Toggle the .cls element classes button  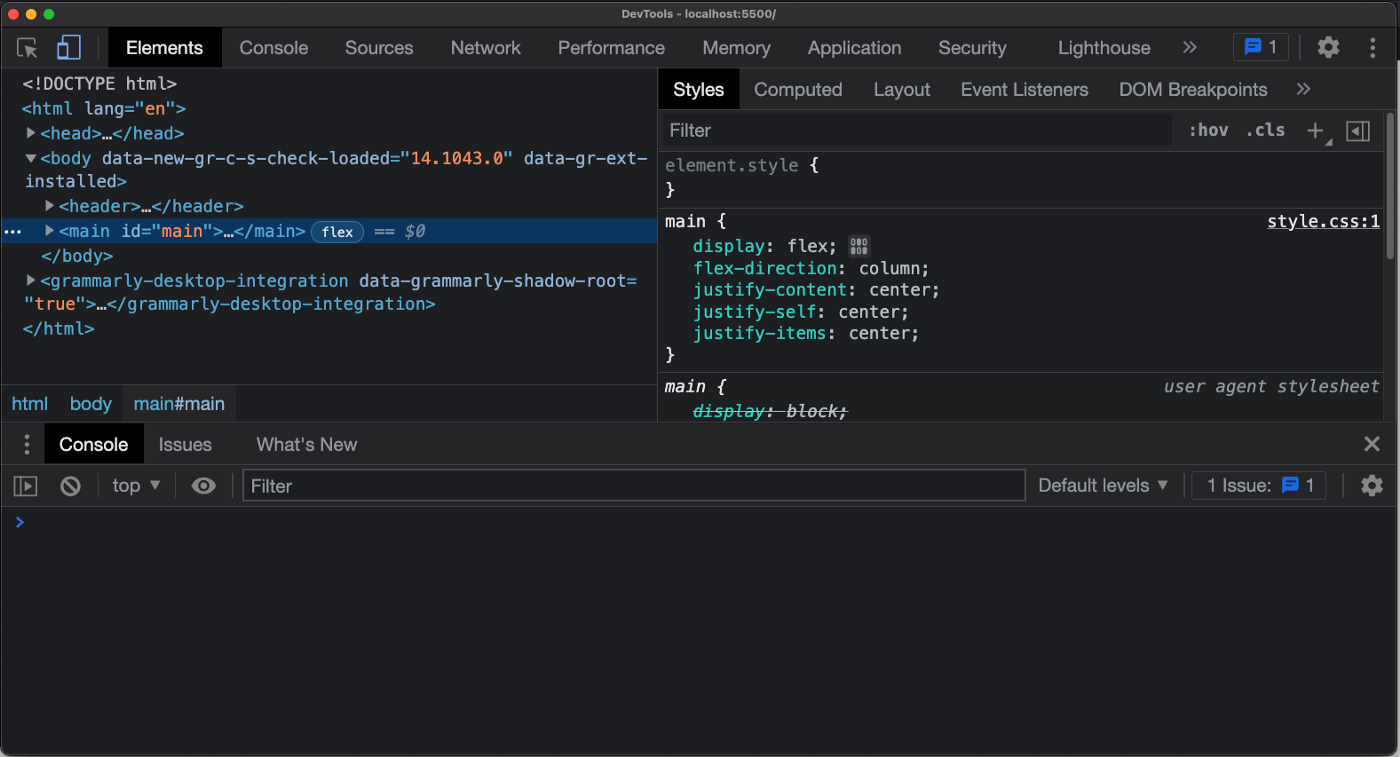pos(1265,131)
